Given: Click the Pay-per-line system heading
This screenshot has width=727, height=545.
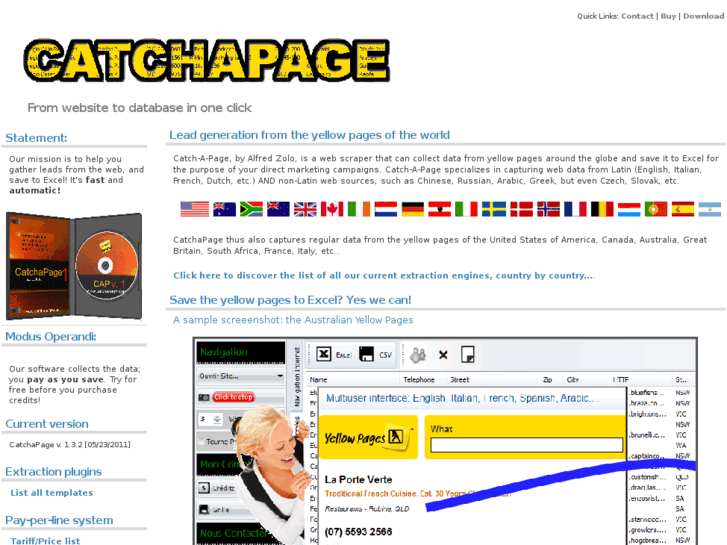Looking at the screenshot, I should [59, 520].
